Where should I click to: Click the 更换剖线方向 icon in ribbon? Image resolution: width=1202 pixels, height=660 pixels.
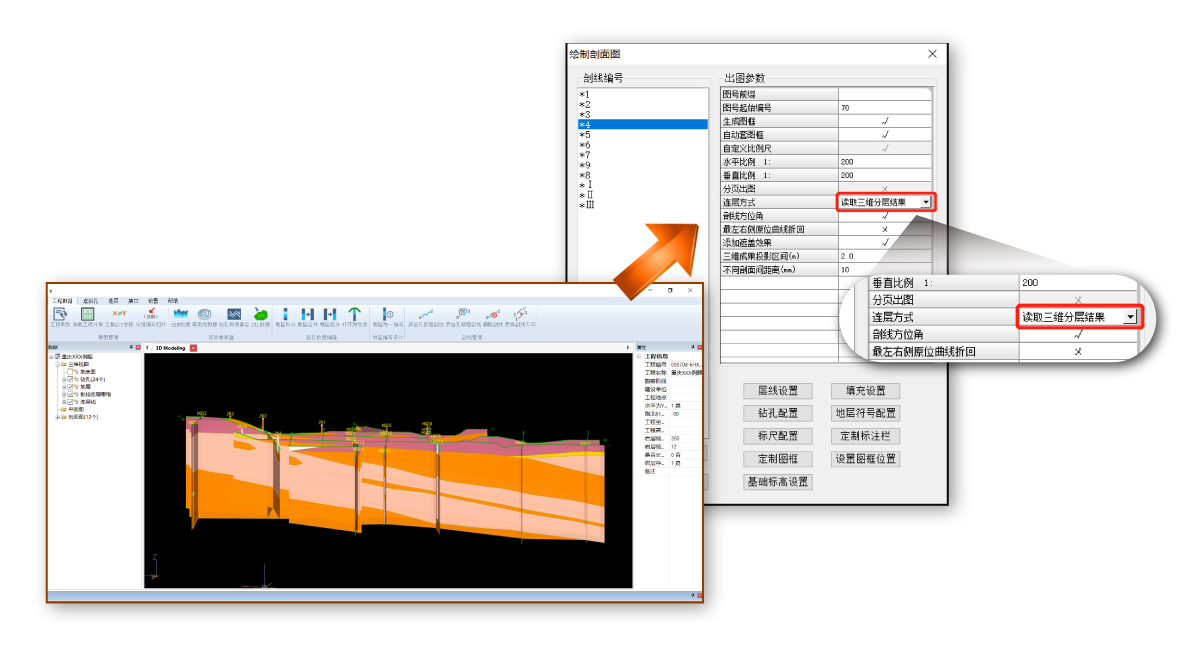[520, 314]
